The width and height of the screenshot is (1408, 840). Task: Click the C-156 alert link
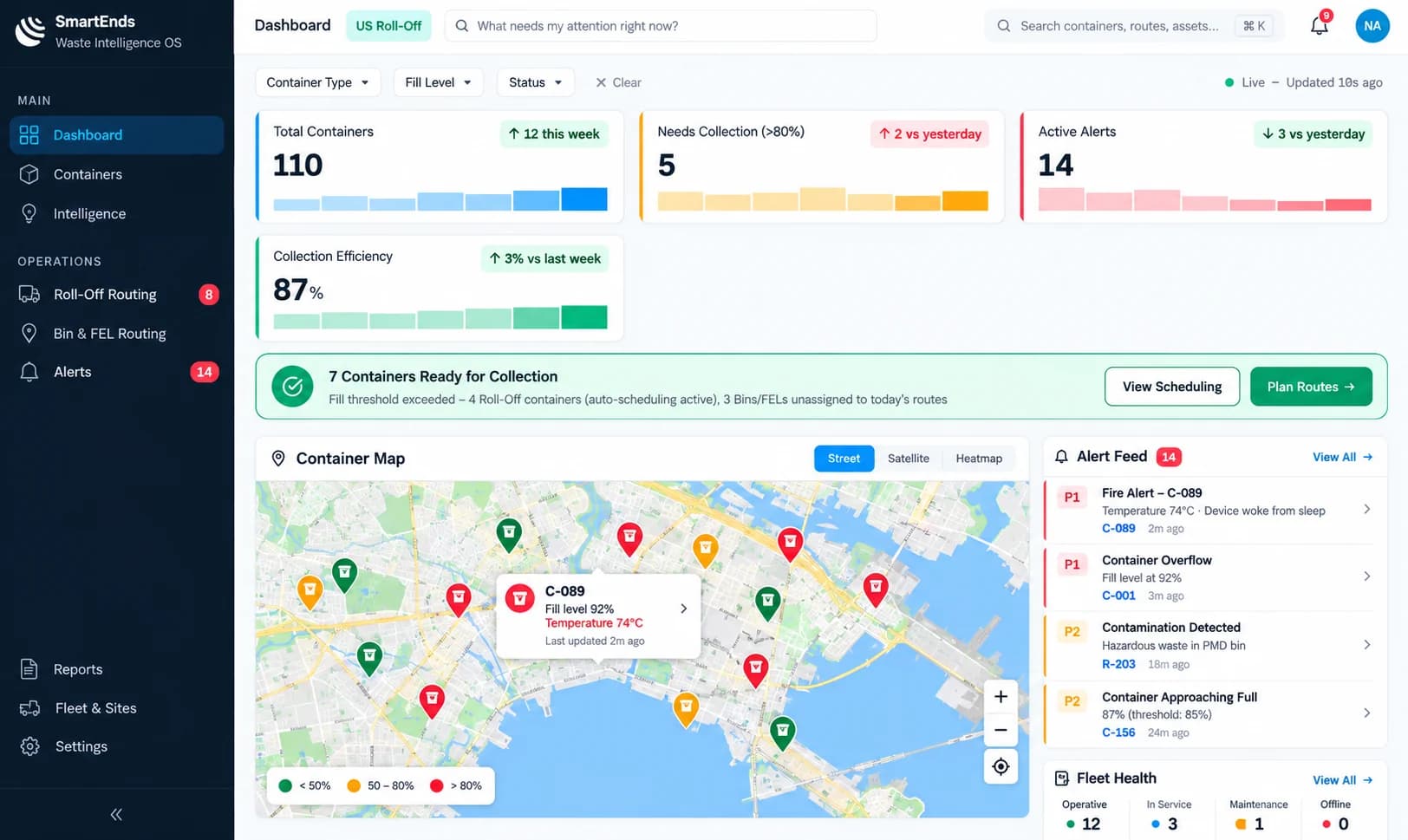pos(1118,733)
